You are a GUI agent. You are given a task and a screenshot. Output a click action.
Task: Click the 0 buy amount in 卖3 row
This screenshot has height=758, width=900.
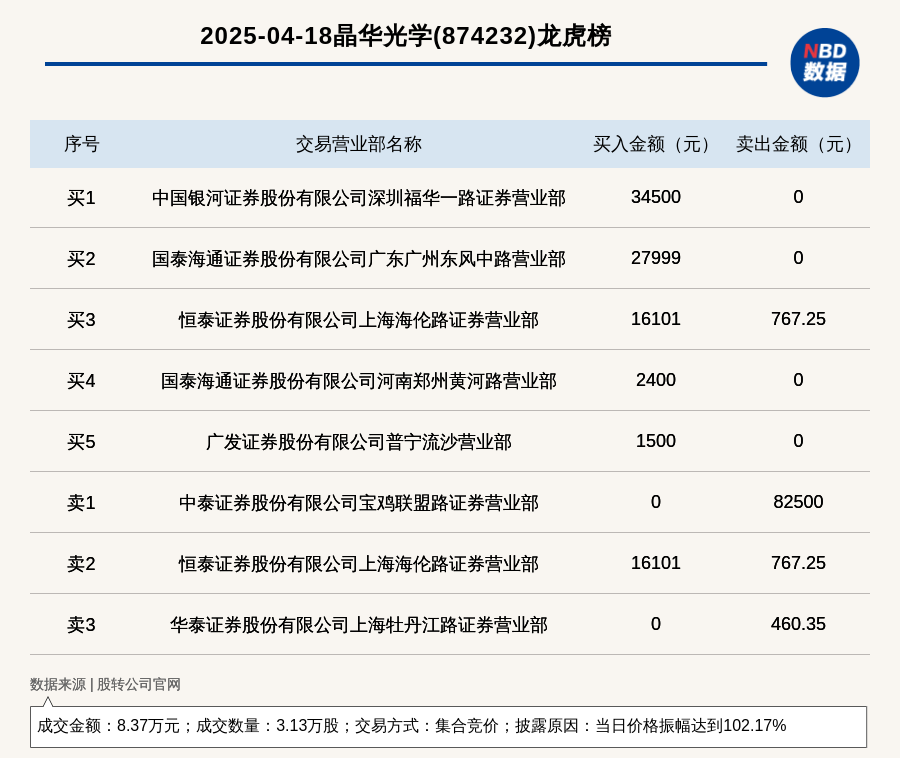point(655,623)
